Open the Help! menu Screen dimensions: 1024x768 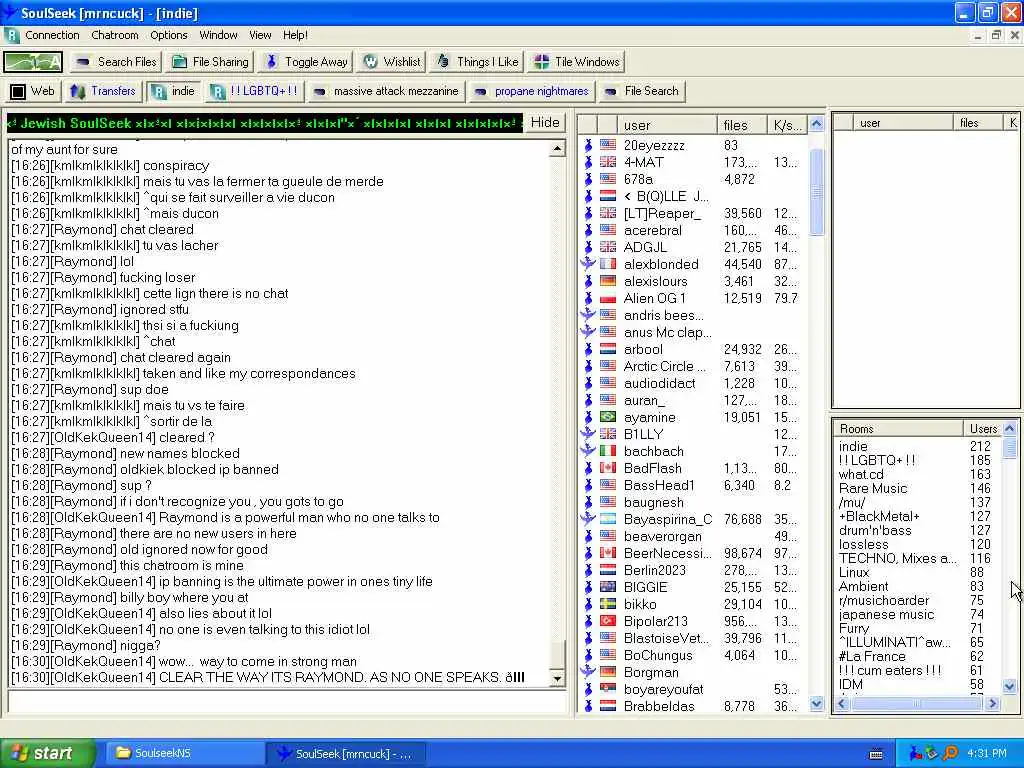pyautogui.click(x=295, y=35)
